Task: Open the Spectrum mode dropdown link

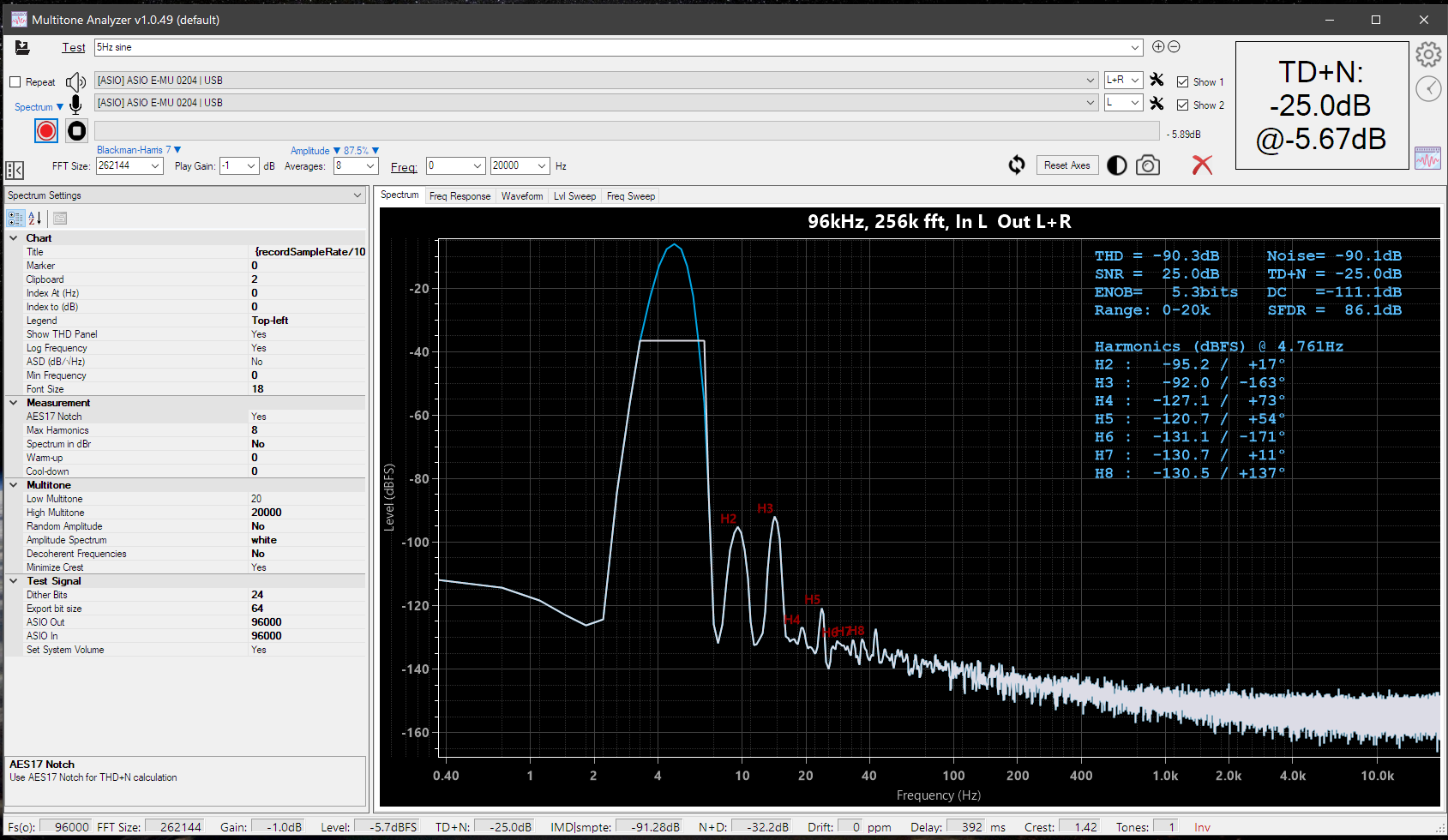Action: pos(39,107)
